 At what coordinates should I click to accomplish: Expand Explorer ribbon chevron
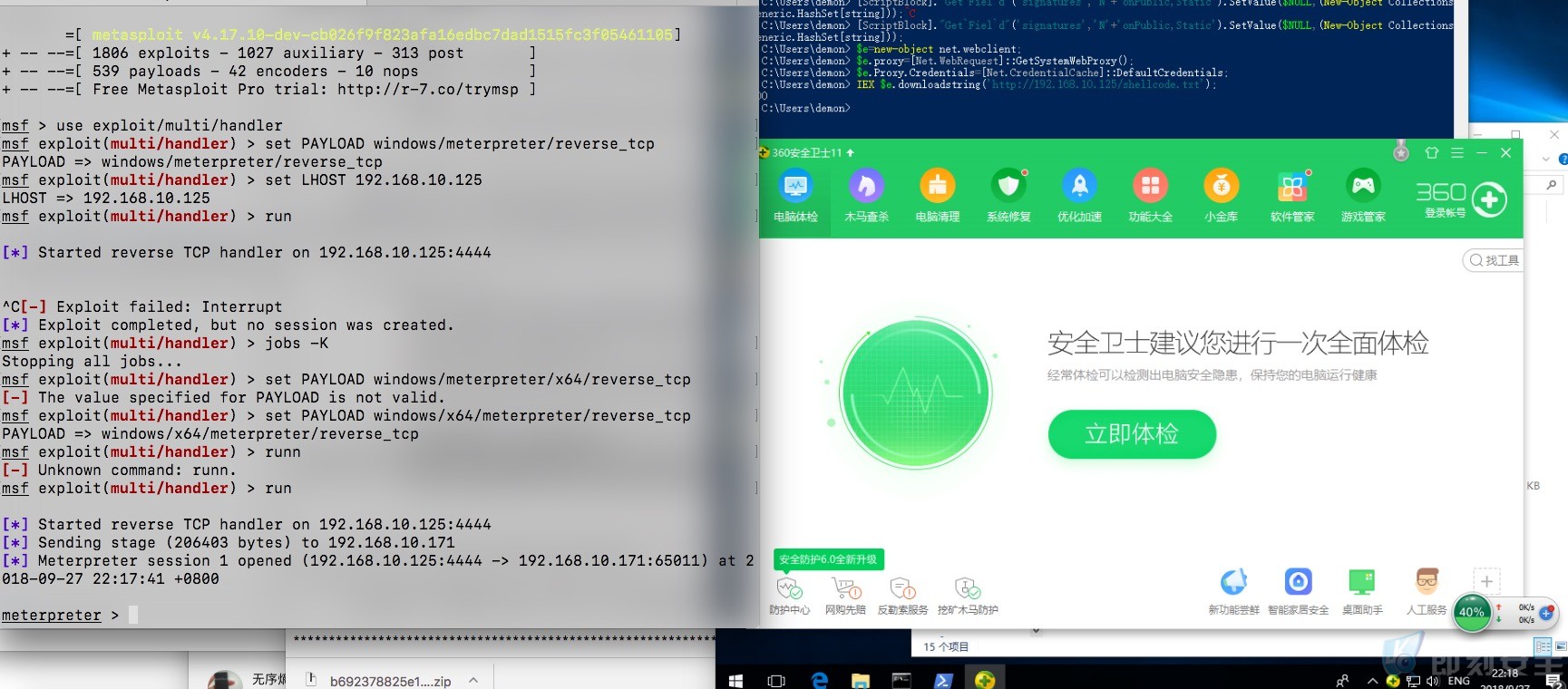click(x=1546, y=160)
